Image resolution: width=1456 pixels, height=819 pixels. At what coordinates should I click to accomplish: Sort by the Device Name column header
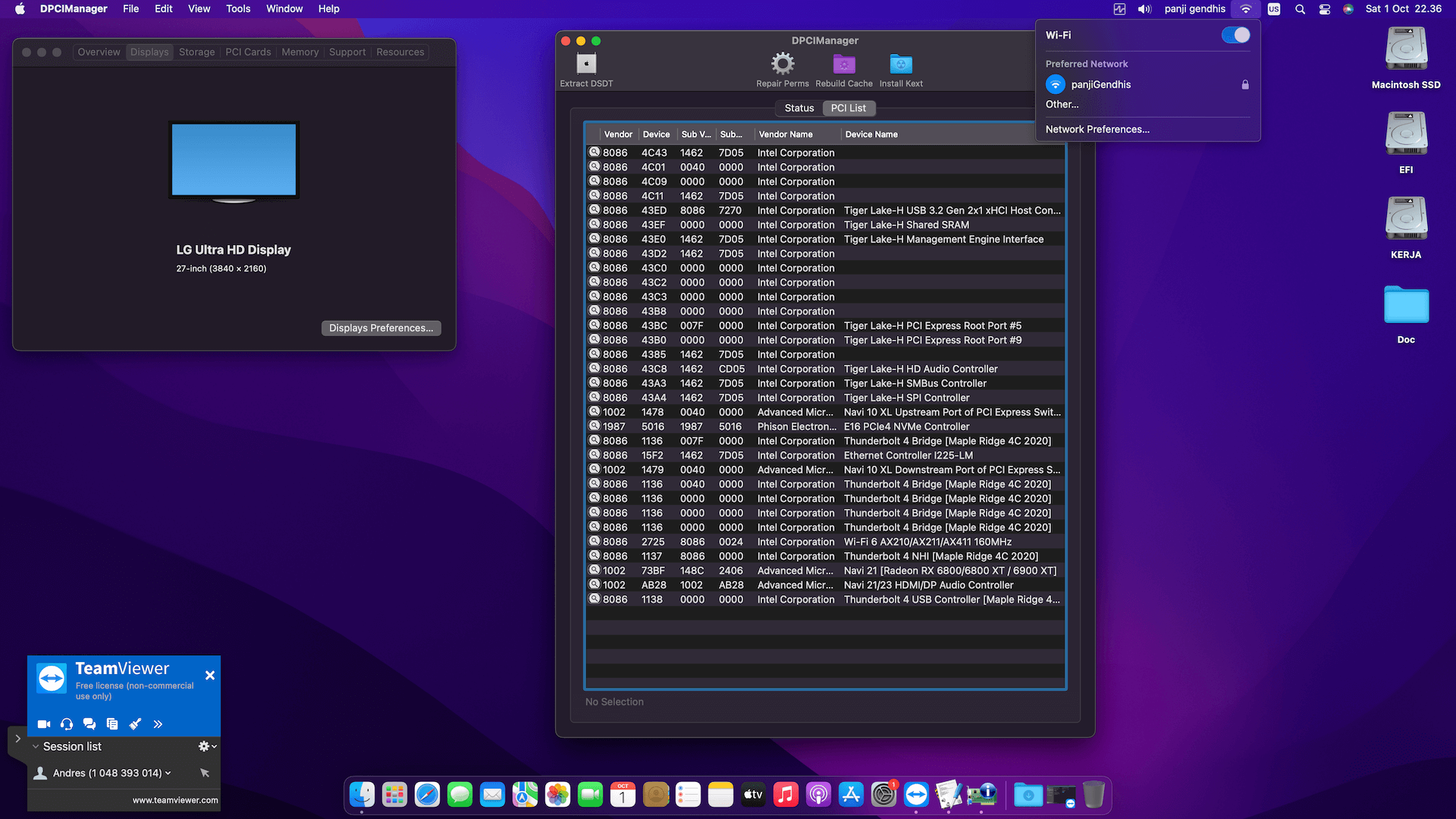click(x=952, y=134)
